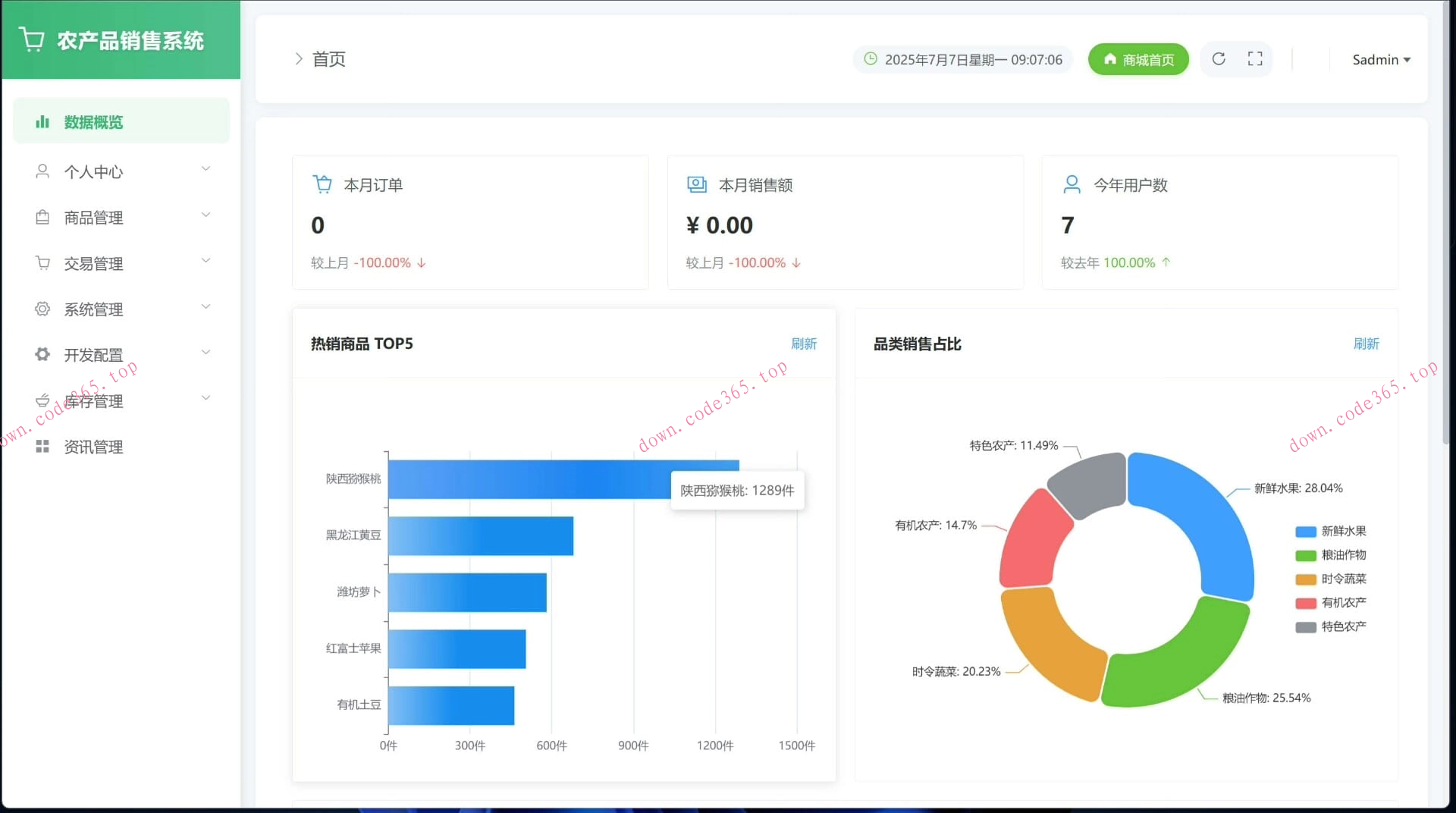Toggle fullscreen mode icon
The image size is (1456, 813).
1255,59
